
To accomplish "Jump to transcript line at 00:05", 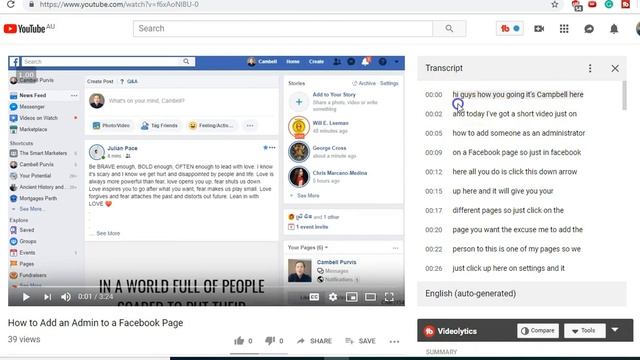I will tap(520, 133).
